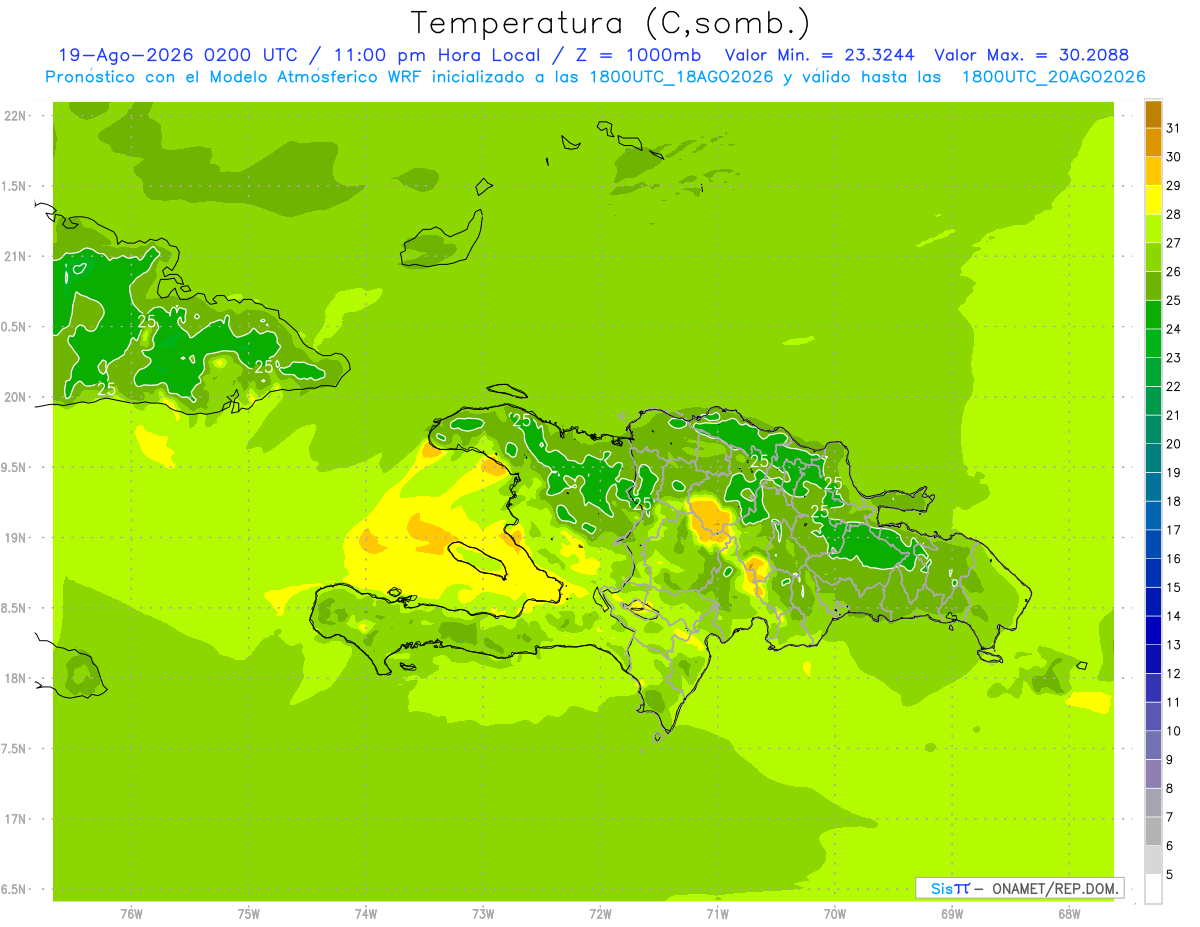The width and height of the screenshot is (1200, 927).
Task: Click the teal legend swatch between 19 and 20
Action: click(x=1153, y=458)
